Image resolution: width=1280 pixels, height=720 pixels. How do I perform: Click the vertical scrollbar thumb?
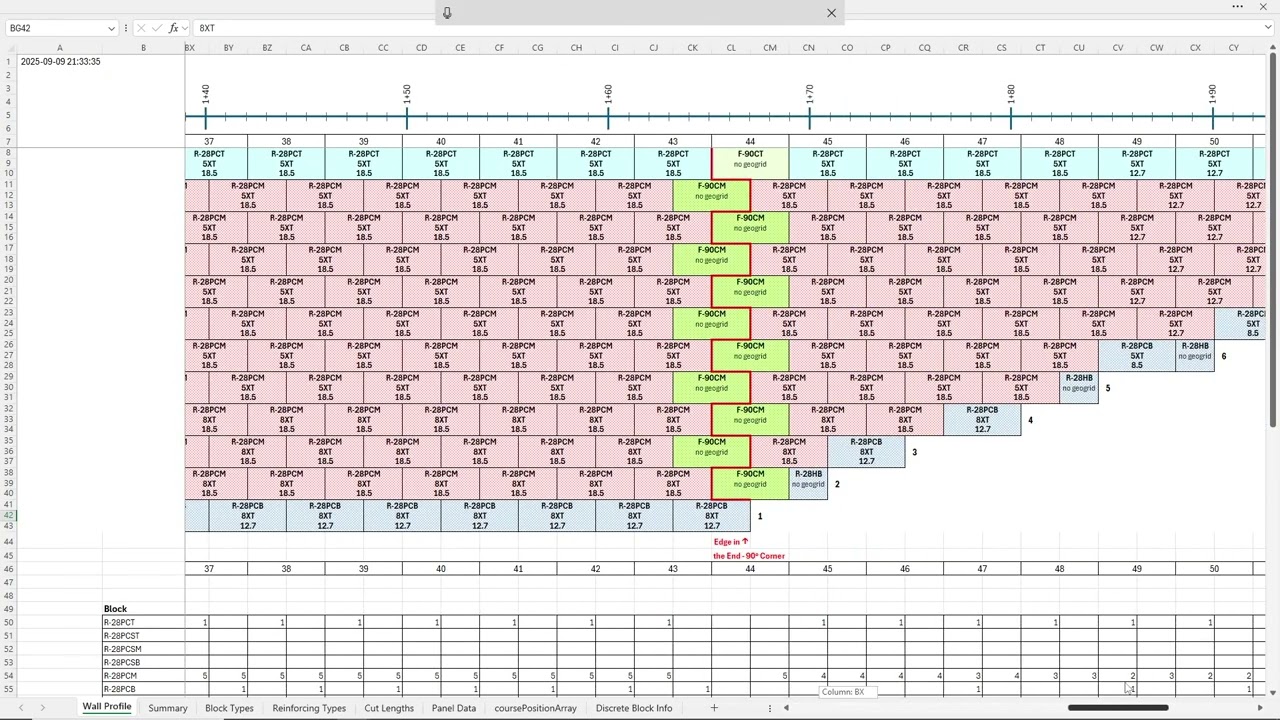pyautogui.click(x=1272, y=240)
